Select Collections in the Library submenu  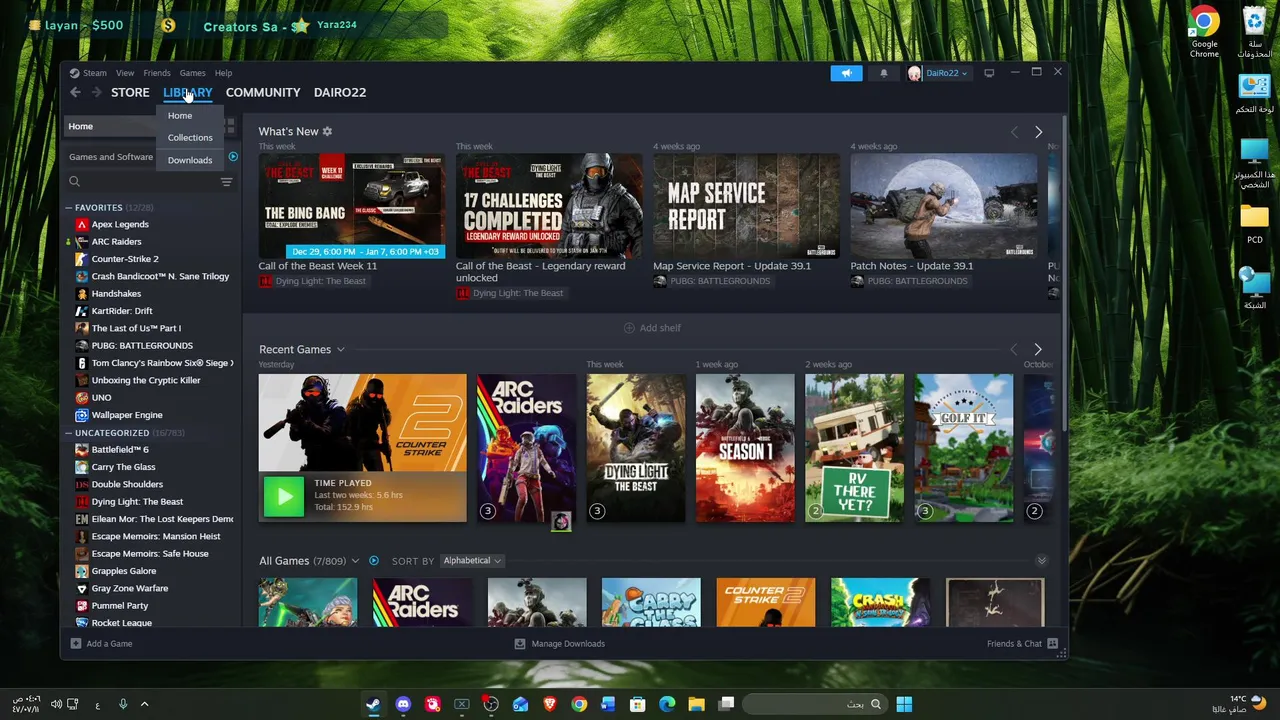pyautogui.click(x=190, y=138)
